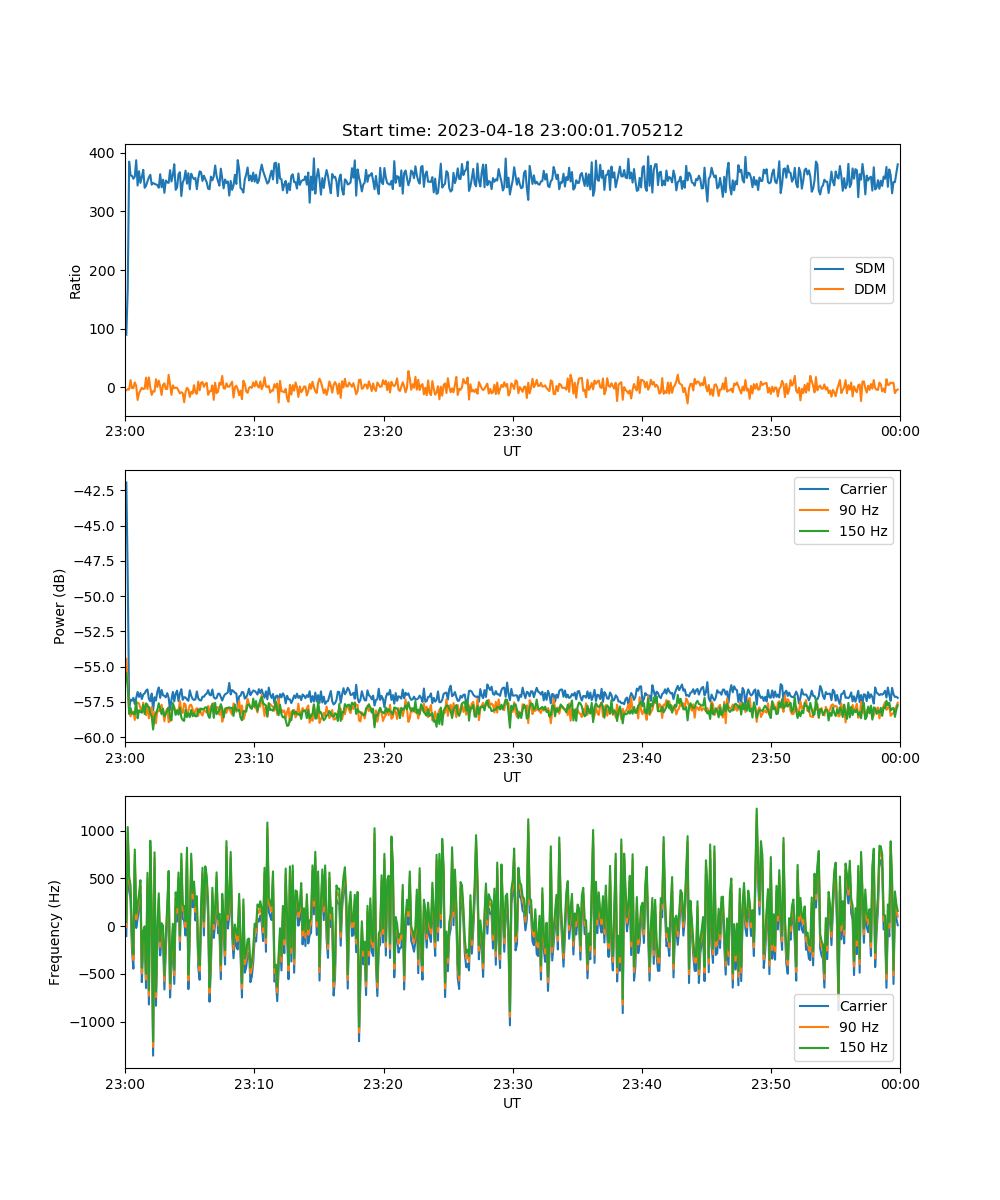The image size is (1000, 1200).
Task: Click the −50.0 tick on Power axis
Action: 96,596
